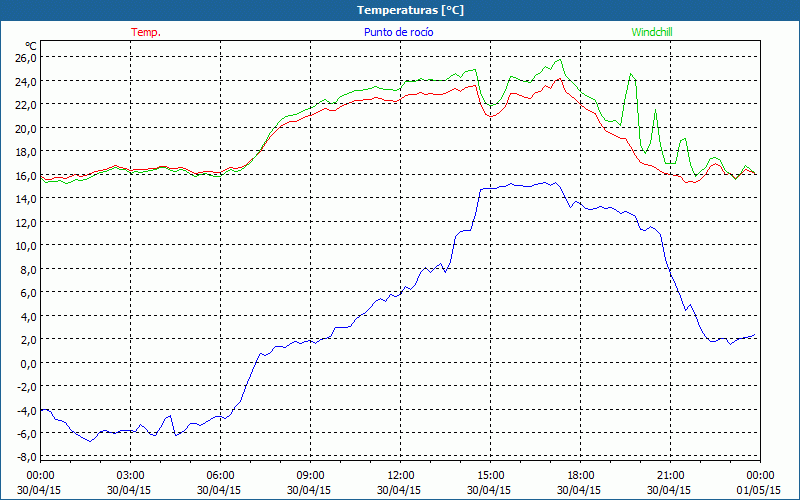
Task: Click the 10,0 y-axis value
Action: coord(26,246)
